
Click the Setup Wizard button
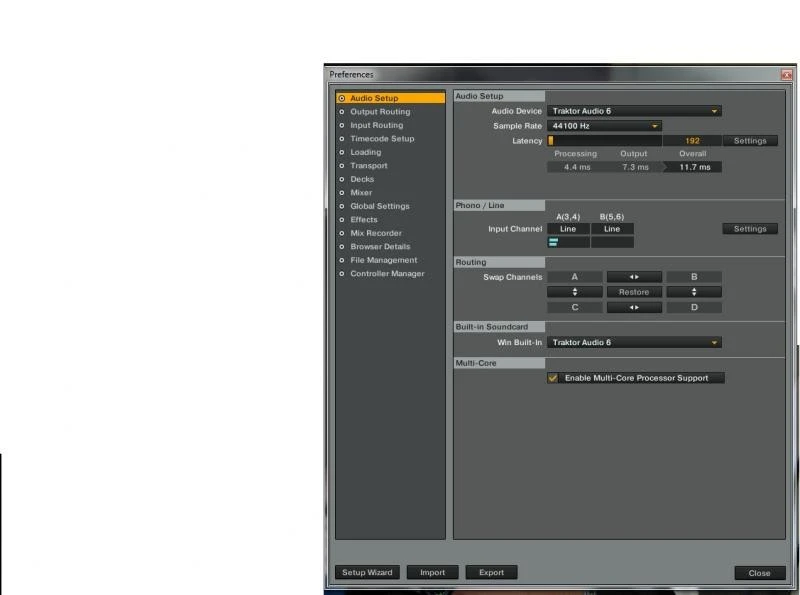pos(367,573)
